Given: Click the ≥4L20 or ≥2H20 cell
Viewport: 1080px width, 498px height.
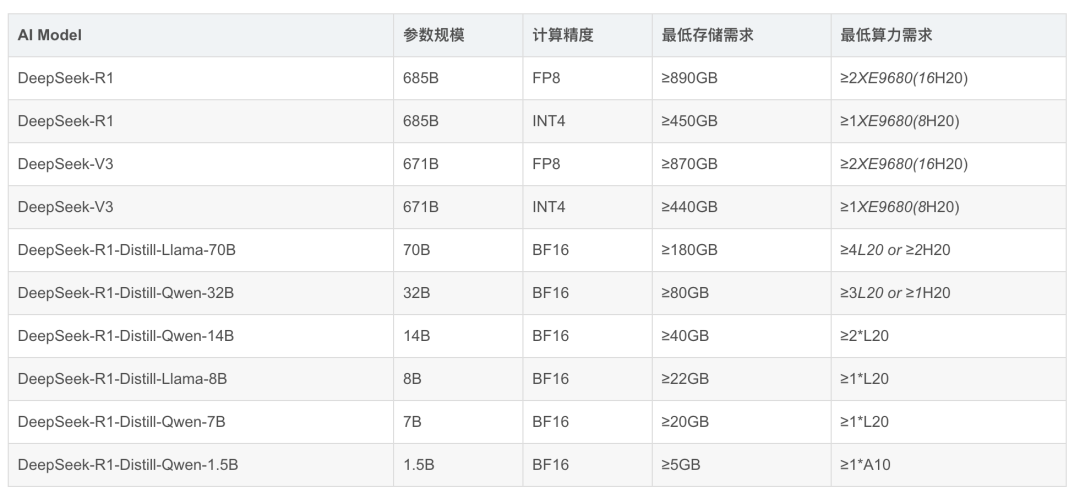Looking at the screenshot, I should point(895,250).
